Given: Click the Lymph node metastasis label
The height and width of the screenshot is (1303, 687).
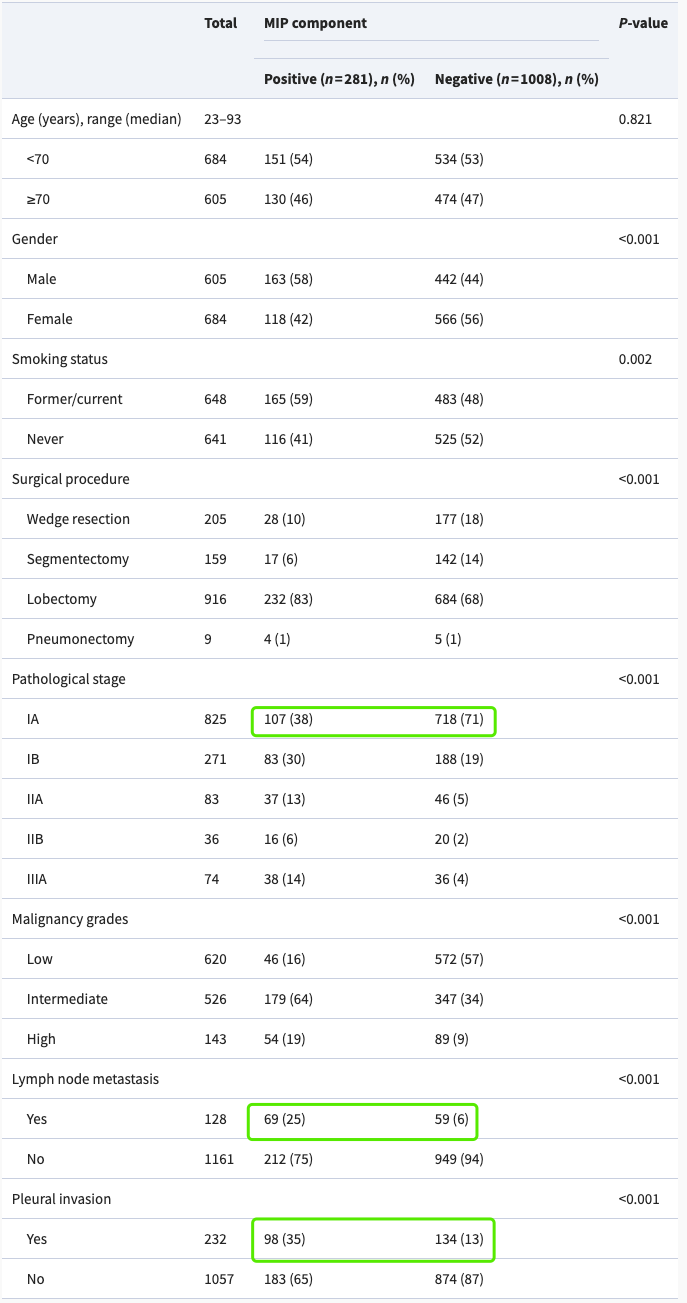Looking at the screenshot, I should coord(85,1079).
